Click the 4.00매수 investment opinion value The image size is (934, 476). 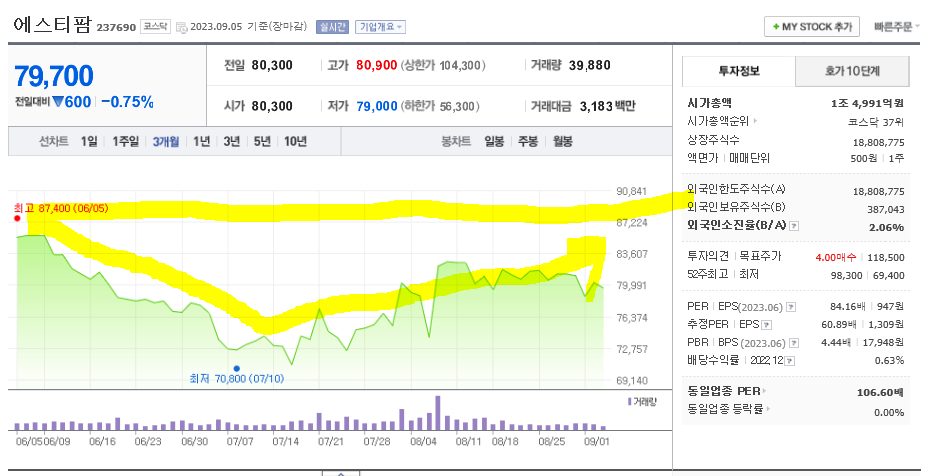pos(836,257)
